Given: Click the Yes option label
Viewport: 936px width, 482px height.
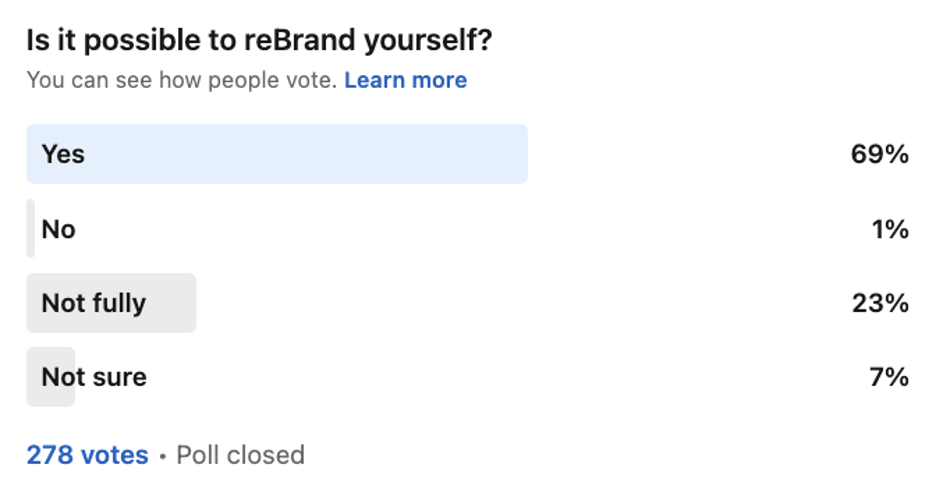Looking at the screenshot, I should coord(63,154).
